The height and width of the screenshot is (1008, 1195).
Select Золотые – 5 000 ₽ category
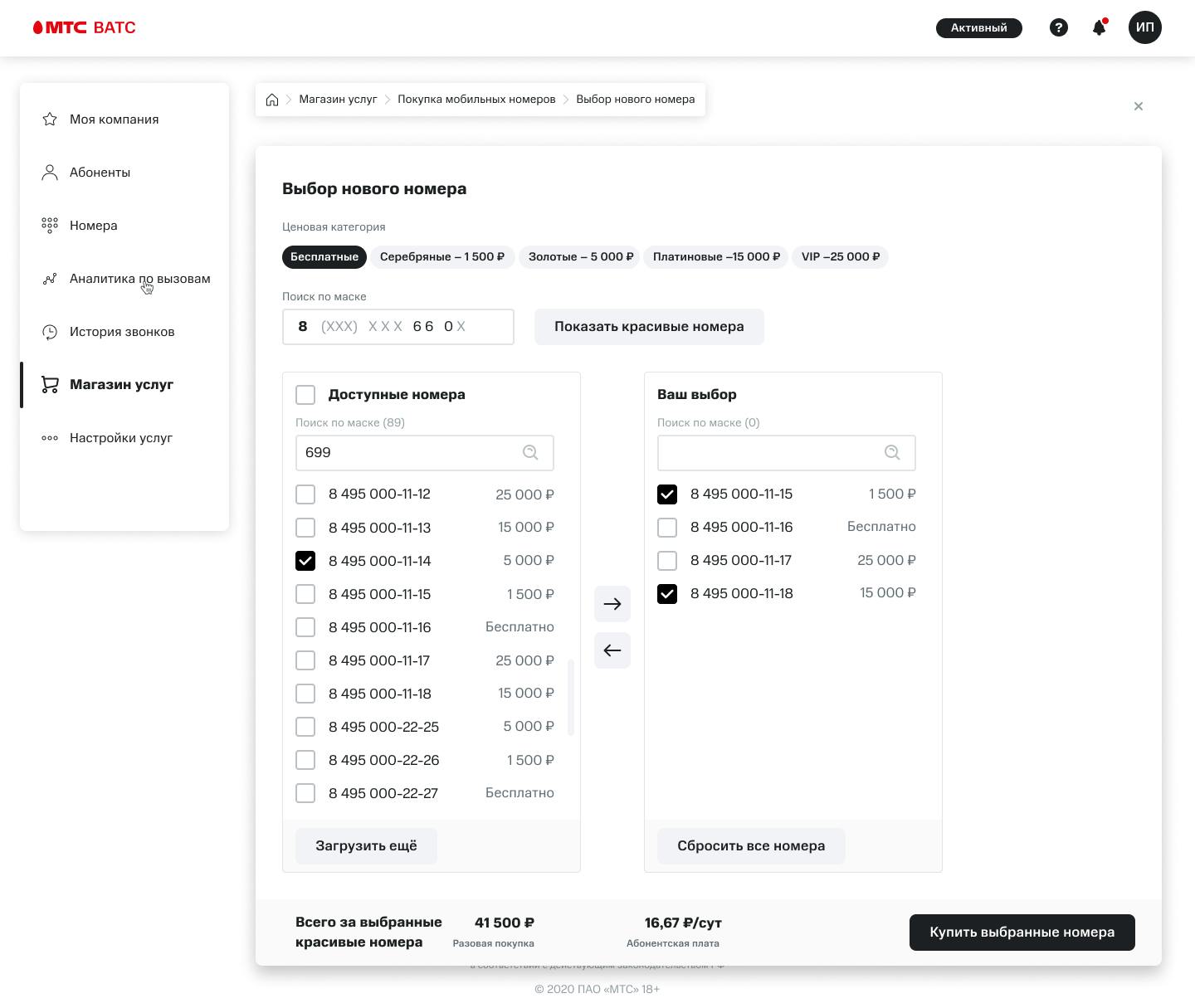[581, 257]
